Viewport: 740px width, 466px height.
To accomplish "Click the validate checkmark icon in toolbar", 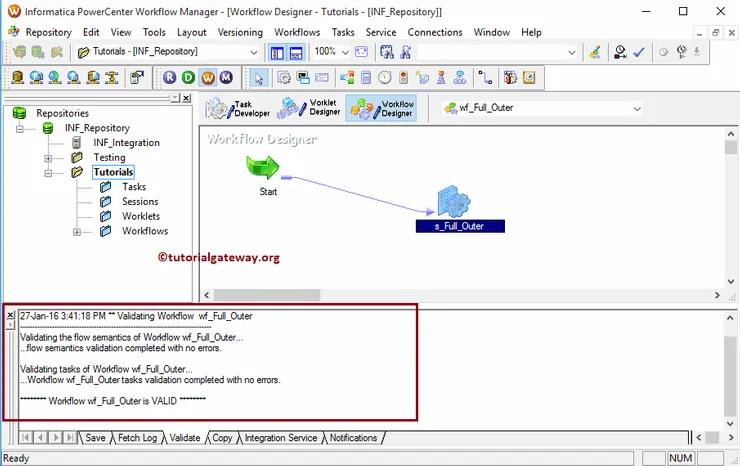I will click(x=639, y=52).
